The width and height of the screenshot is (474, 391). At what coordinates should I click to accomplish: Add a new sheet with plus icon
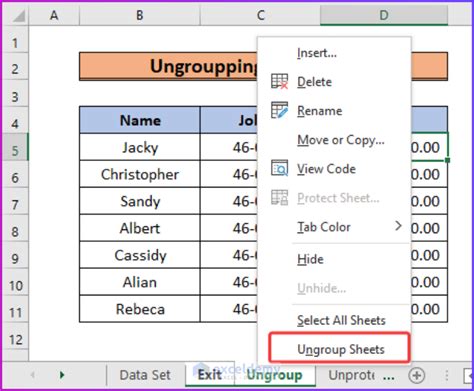417,375
